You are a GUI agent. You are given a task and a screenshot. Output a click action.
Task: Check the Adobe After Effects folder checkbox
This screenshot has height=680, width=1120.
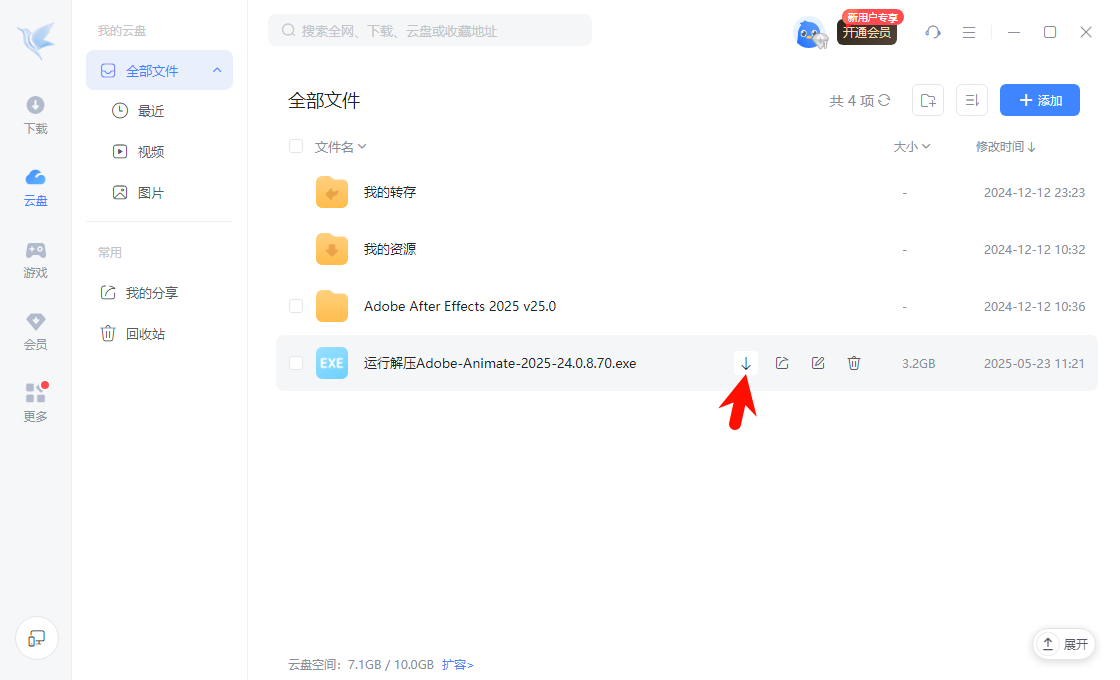(296, 306)
